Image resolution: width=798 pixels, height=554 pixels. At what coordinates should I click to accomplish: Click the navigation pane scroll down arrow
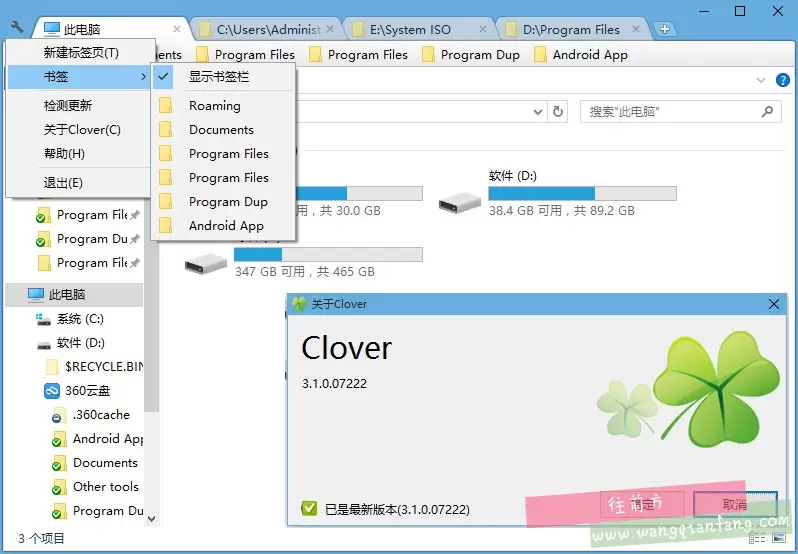pyautogui.click(x=151, y=518)
